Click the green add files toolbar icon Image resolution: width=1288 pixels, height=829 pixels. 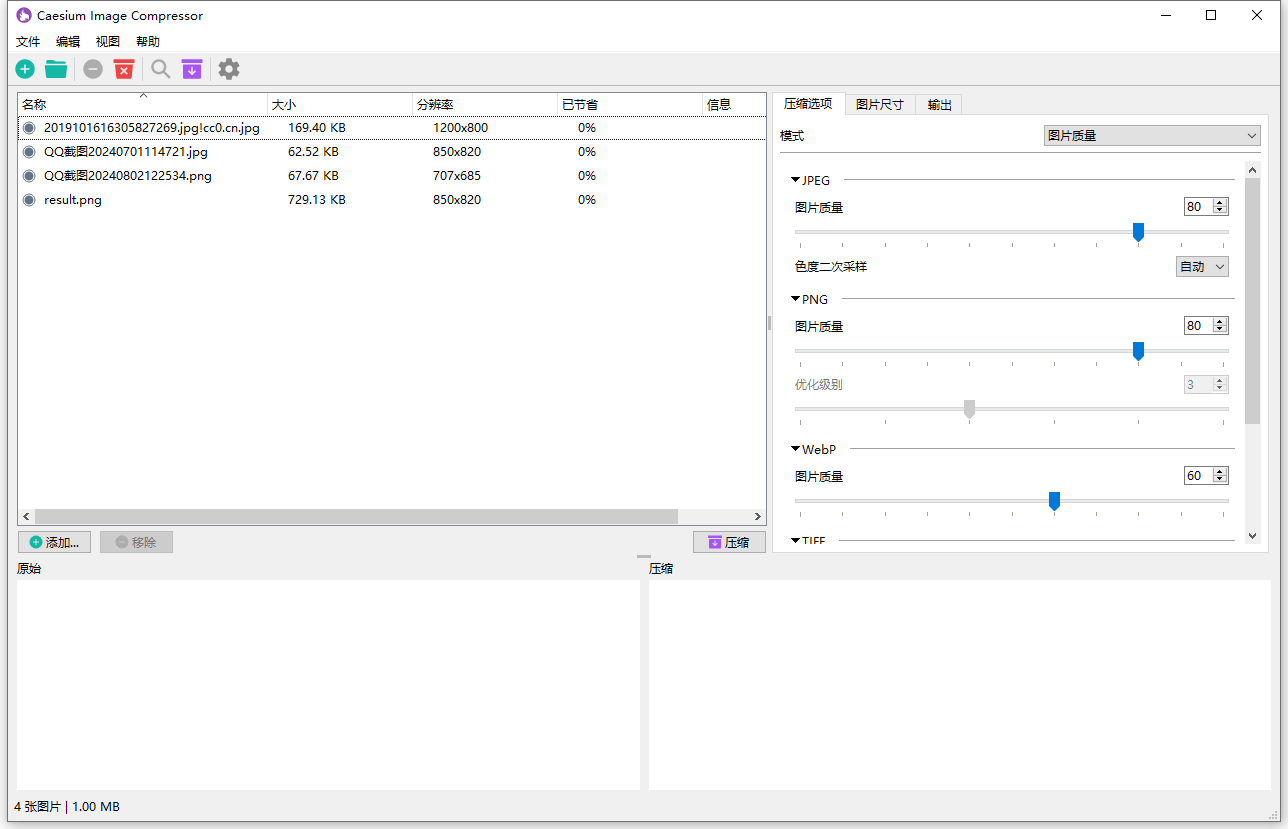[x=25, y=69]
